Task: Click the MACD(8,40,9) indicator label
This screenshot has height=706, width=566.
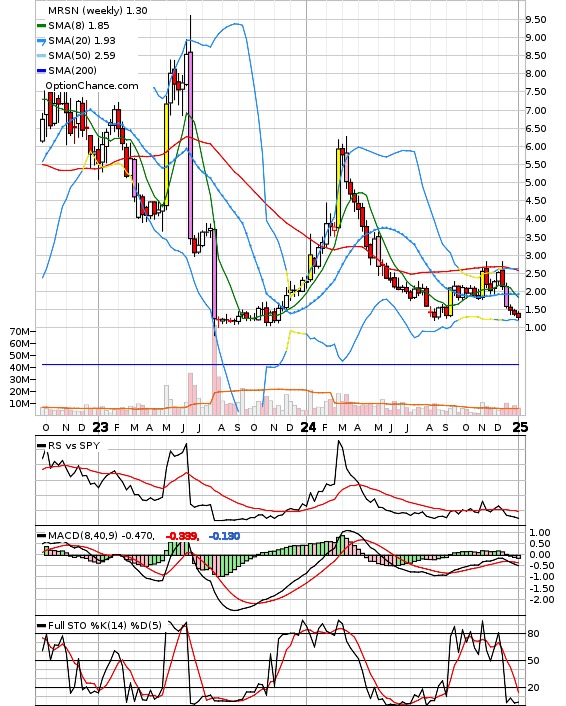Action: point(83,536)
